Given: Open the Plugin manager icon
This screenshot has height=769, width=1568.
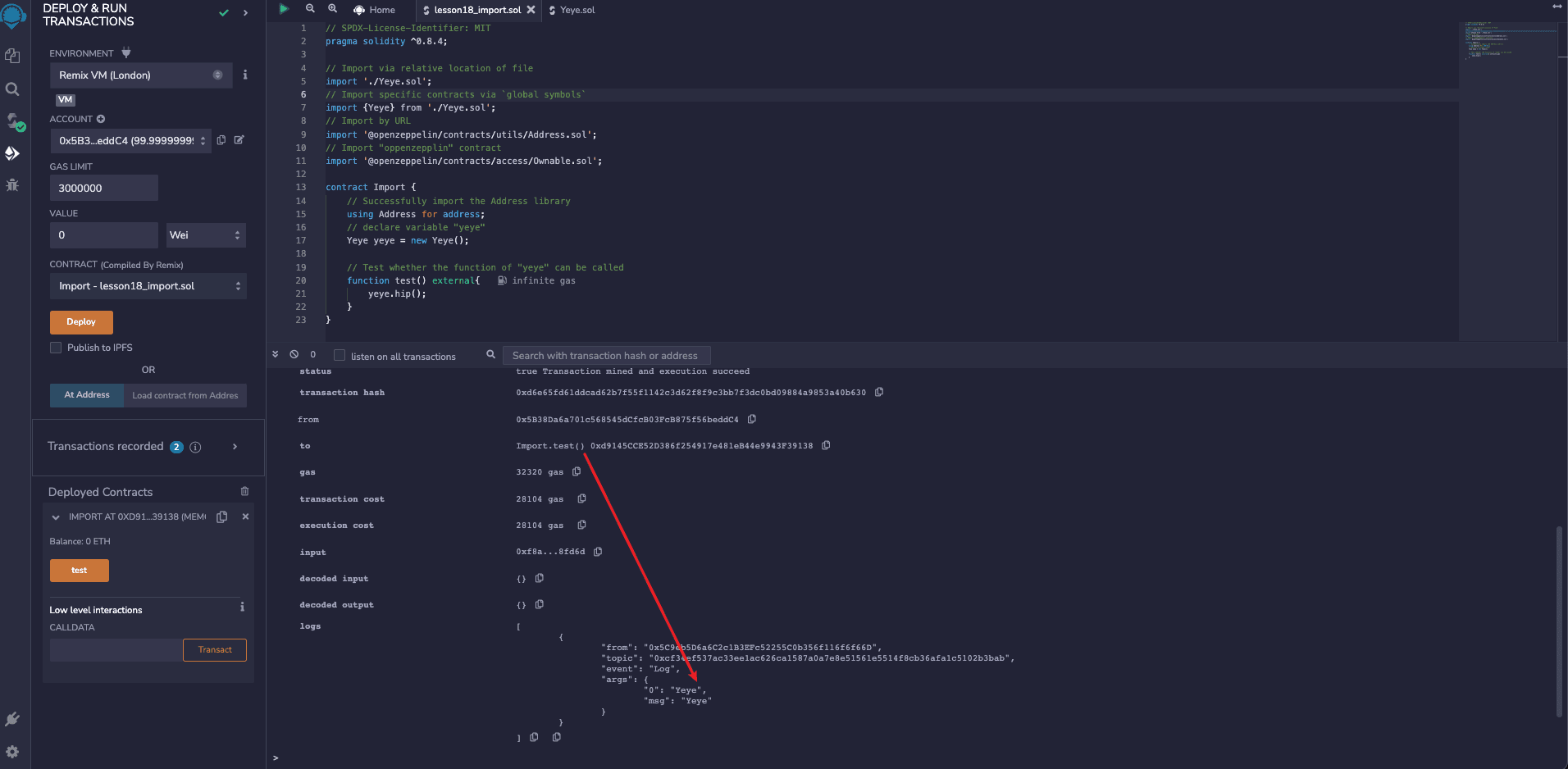Looking at the screenshot, I should [12, 719].
